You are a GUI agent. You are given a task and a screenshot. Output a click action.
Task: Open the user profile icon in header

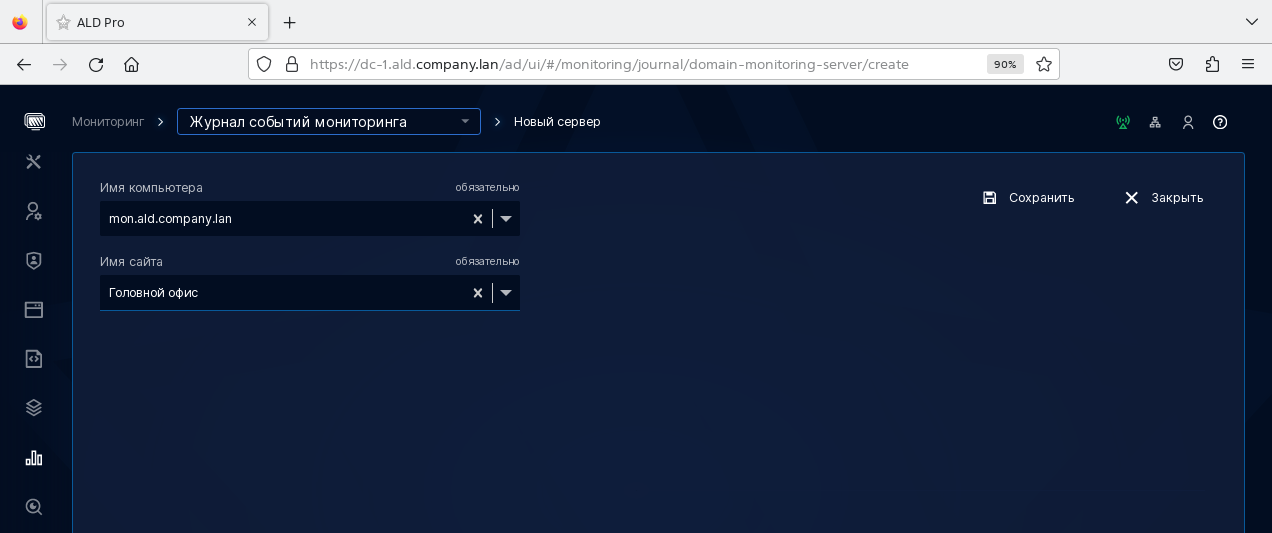(x=1188, y=122)
